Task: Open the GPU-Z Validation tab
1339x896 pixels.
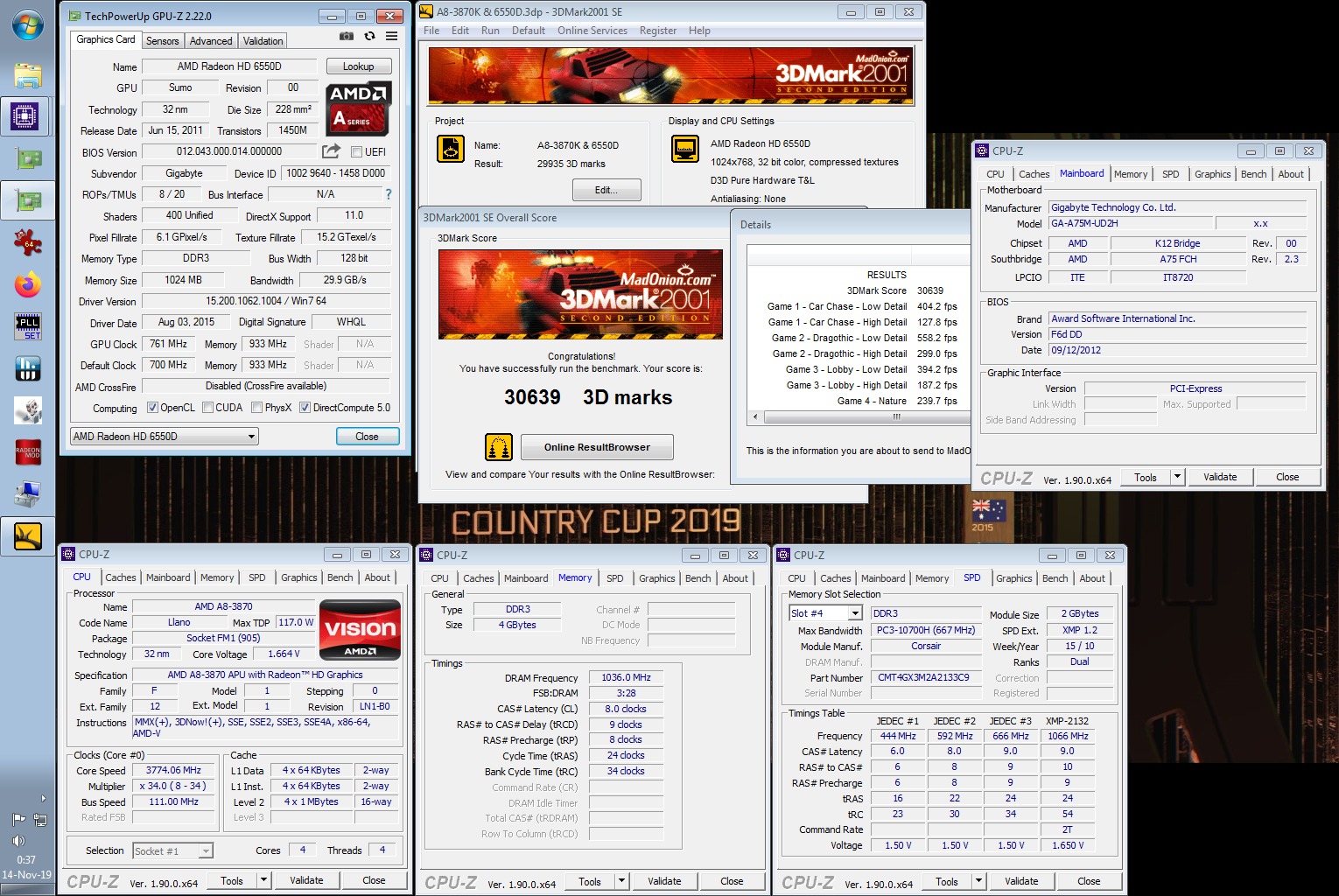Action: 263,41
